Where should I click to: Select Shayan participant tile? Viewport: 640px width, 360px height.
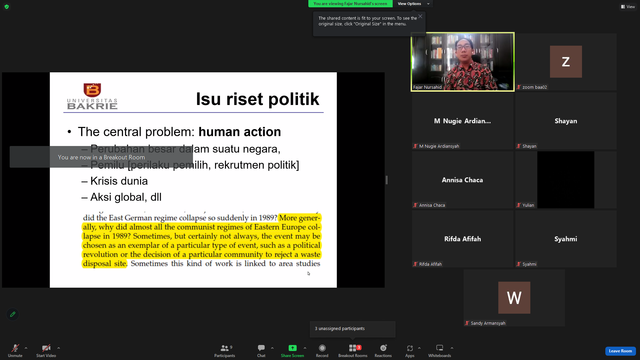coord(566,121)
